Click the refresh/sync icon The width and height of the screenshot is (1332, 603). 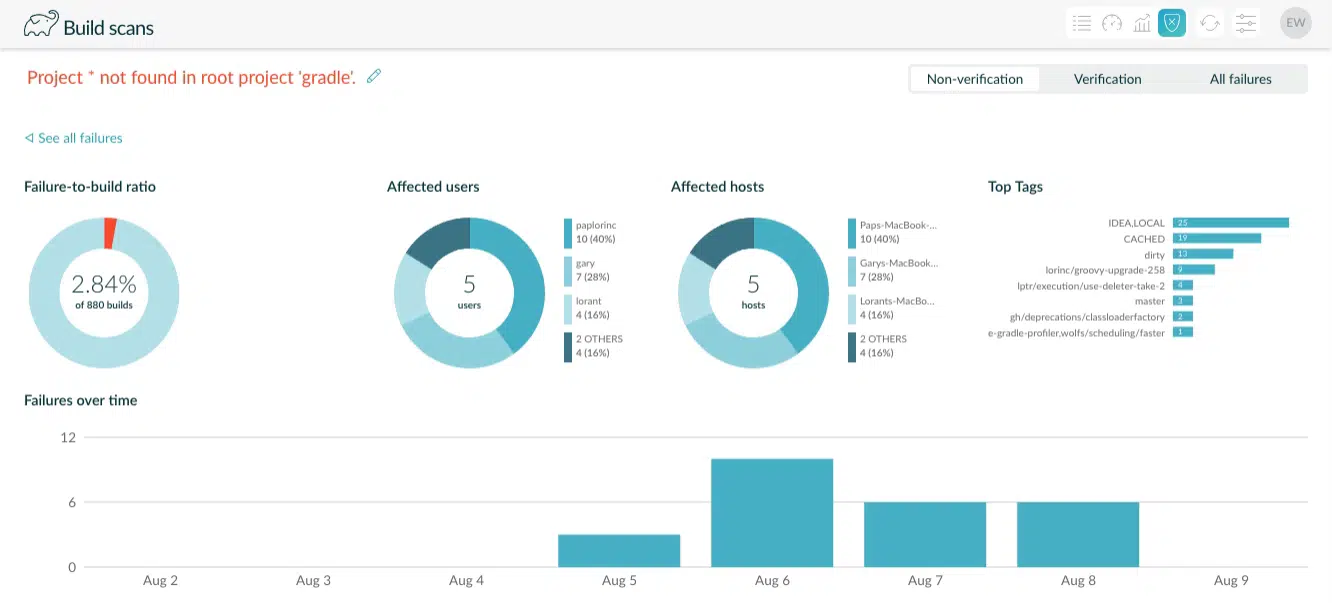click(1209, 22)
